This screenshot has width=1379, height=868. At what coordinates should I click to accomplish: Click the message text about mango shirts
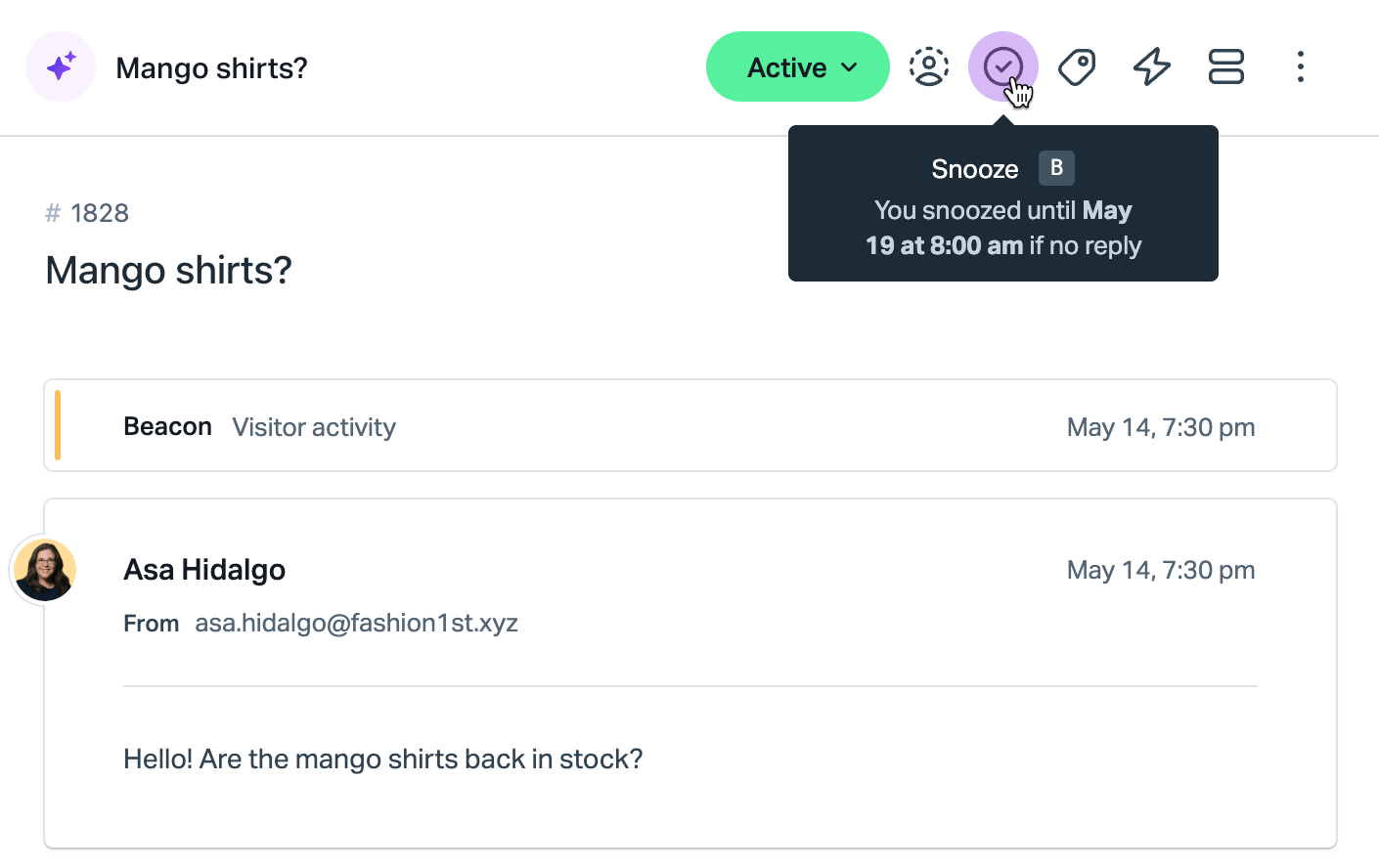point(382,759)
